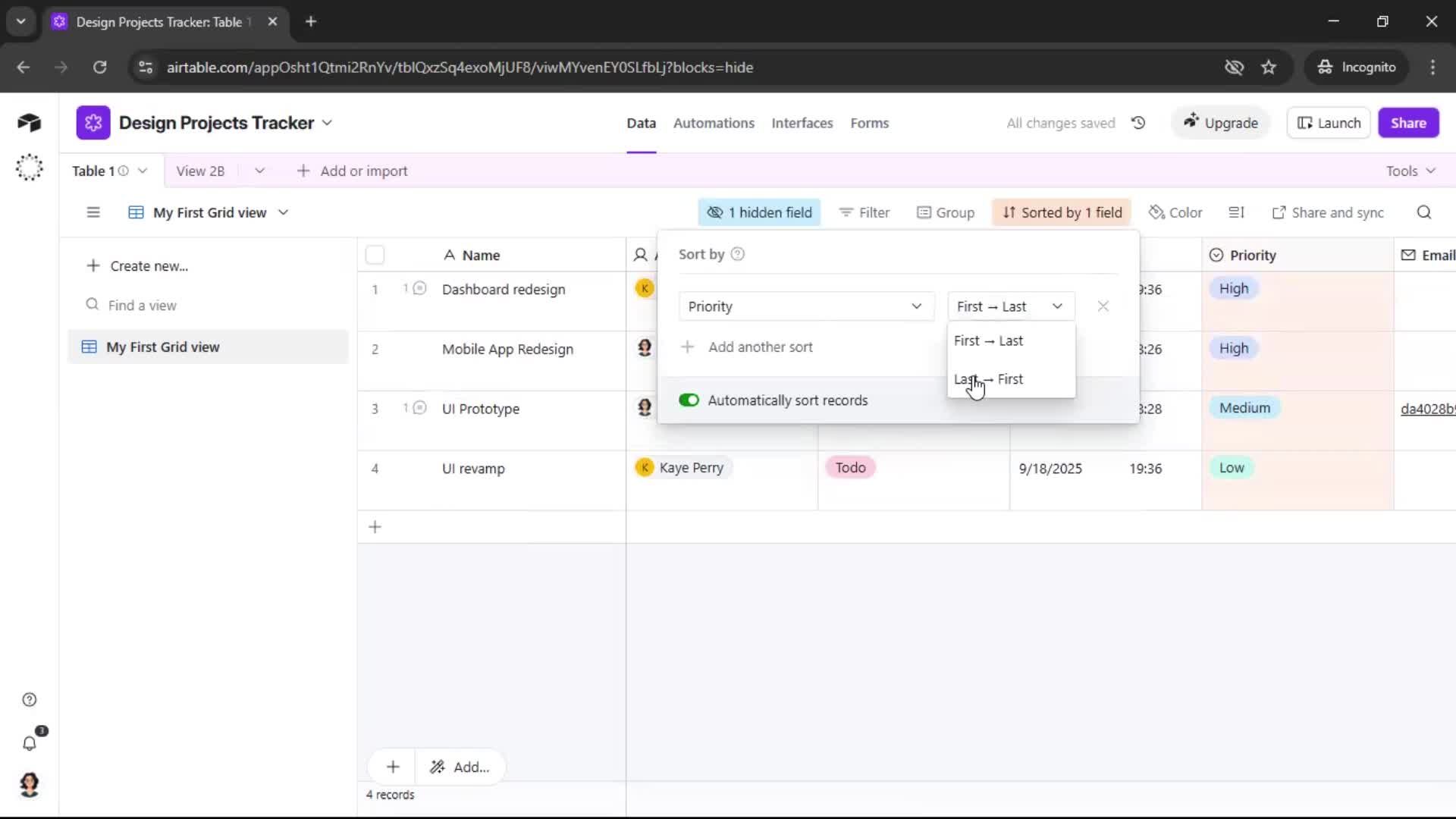The image size is (1456, 819).
Task: Click Sorted by 1 field button
Action: pos(1062,212)
